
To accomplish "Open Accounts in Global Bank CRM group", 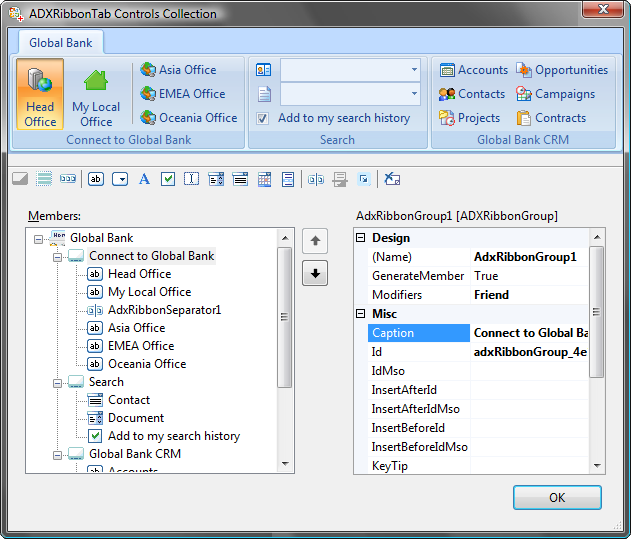I will 473,70.
